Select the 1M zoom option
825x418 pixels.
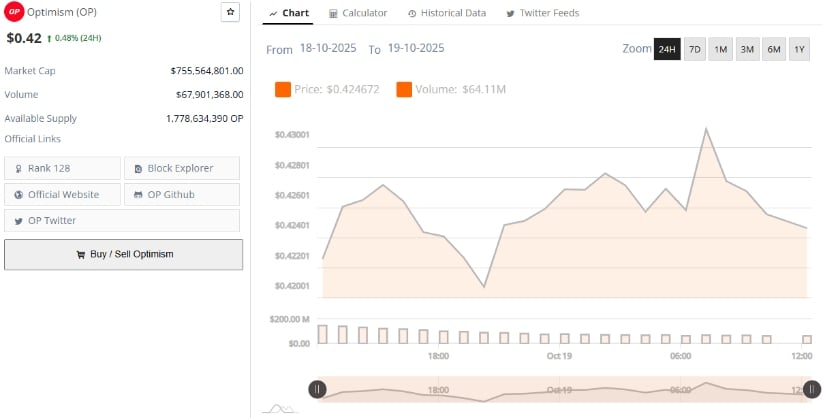point(720,49)
